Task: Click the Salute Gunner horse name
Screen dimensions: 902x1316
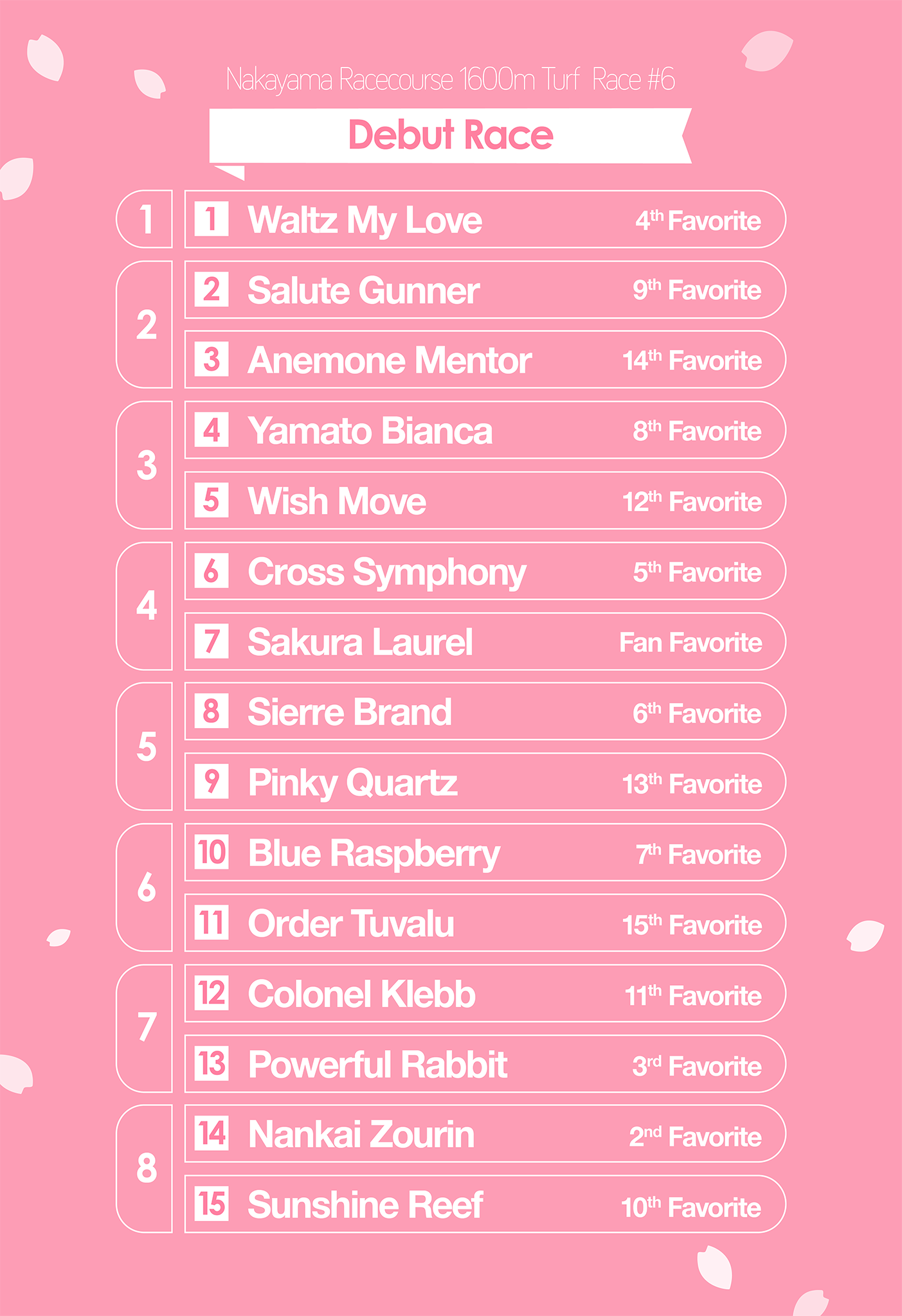Action: coord(363,290)
